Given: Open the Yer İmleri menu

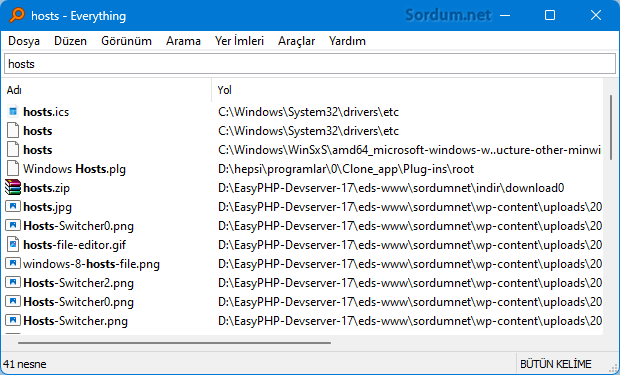Looking at the screenshot, I should [239, 41].
